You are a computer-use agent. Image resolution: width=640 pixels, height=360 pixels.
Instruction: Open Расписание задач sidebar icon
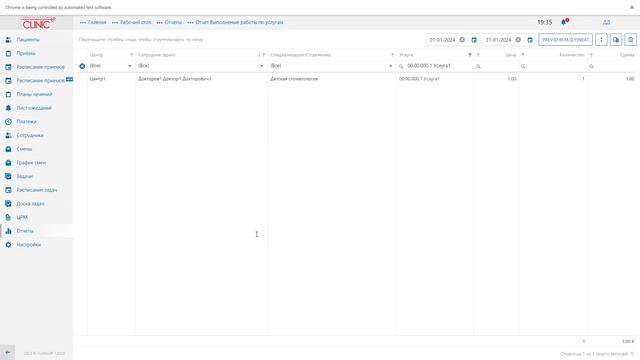click(x=8, y=190)
